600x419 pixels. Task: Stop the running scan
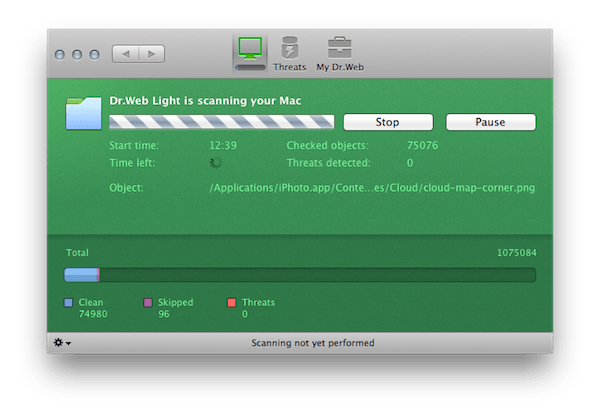coord(388,122)
